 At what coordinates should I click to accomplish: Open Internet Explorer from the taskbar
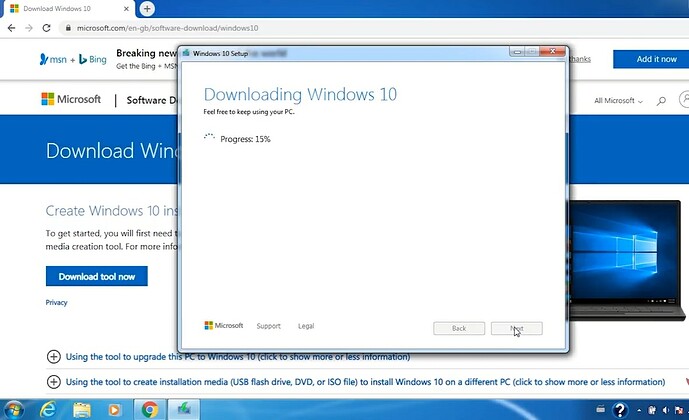point(47,409)
